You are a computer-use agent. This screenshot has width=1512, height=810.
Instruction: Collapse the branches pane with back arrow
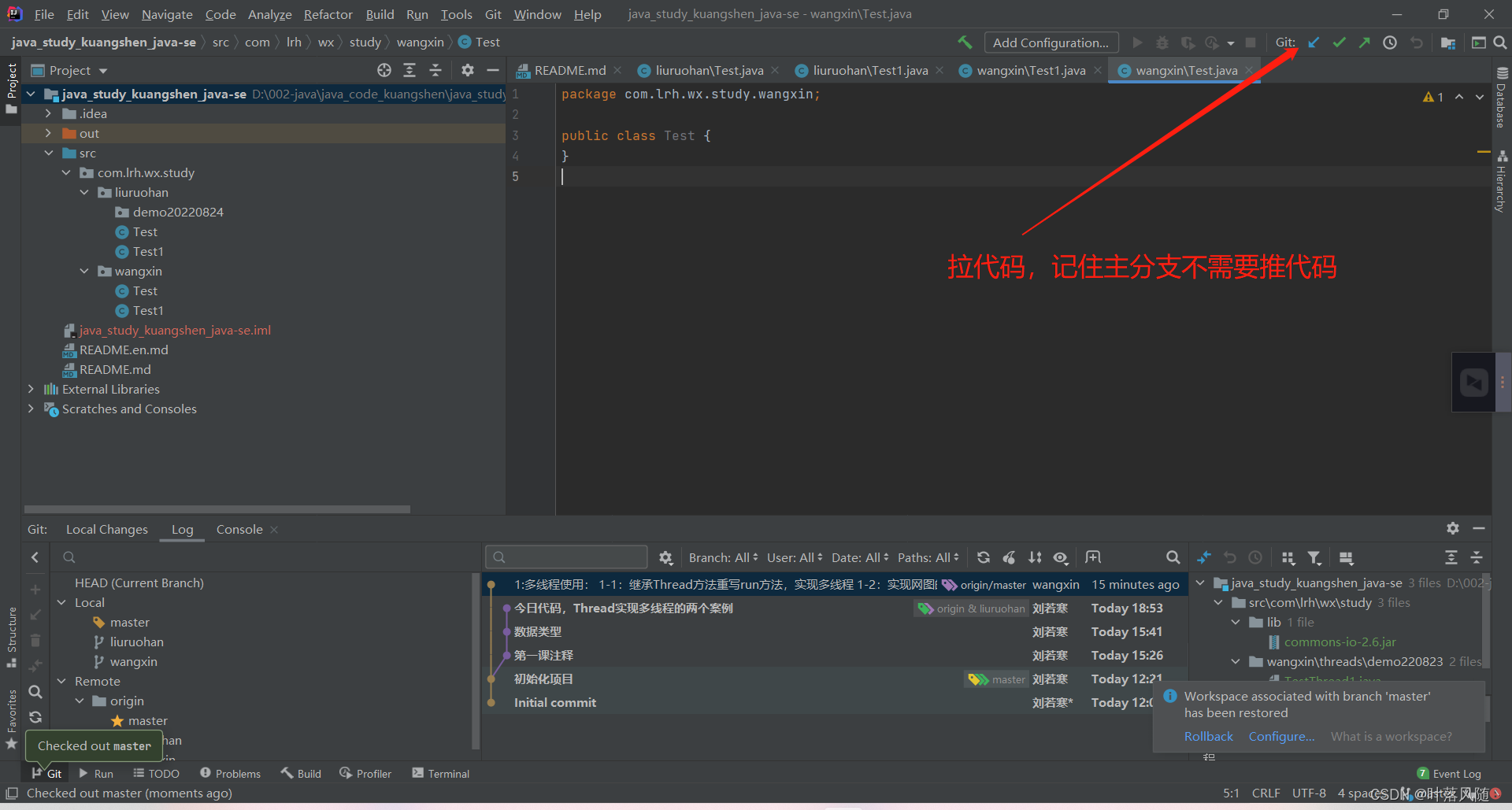click(x=35, y=557)
